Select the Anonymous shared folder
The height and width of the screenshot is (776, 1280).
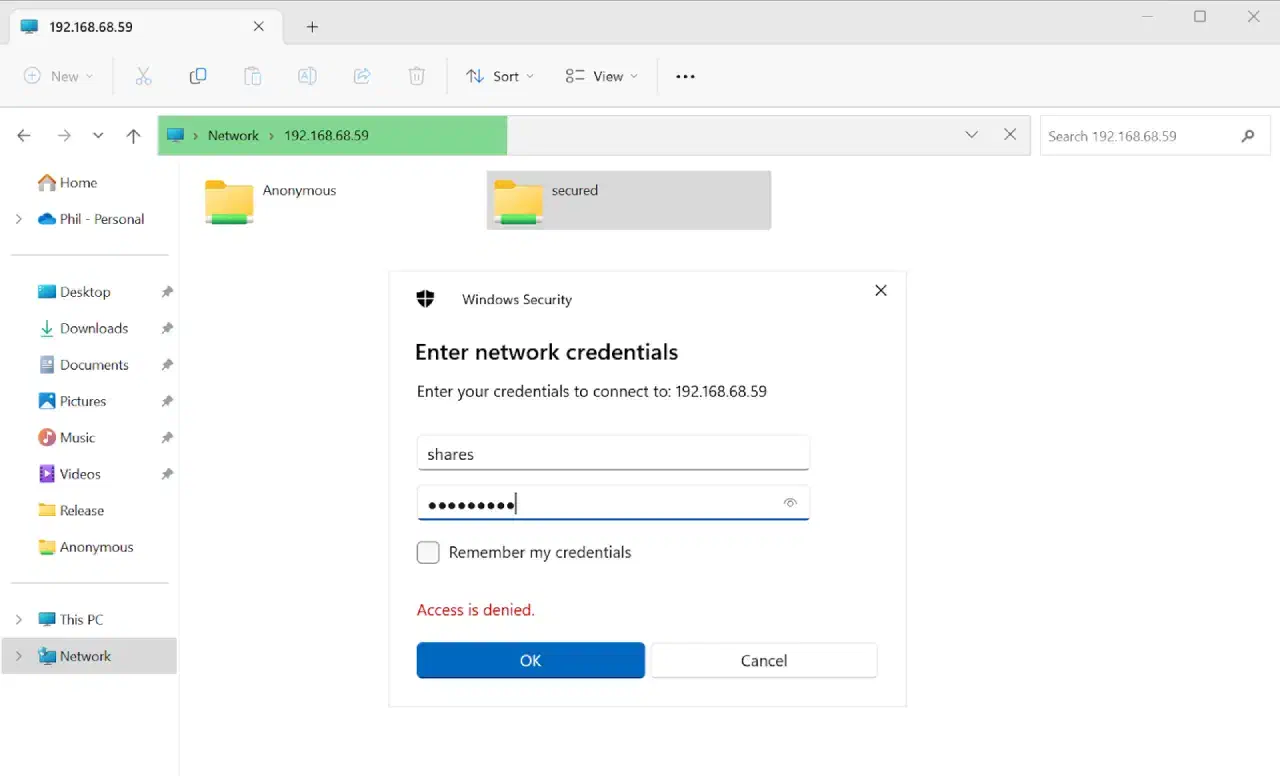pos(271,199)
